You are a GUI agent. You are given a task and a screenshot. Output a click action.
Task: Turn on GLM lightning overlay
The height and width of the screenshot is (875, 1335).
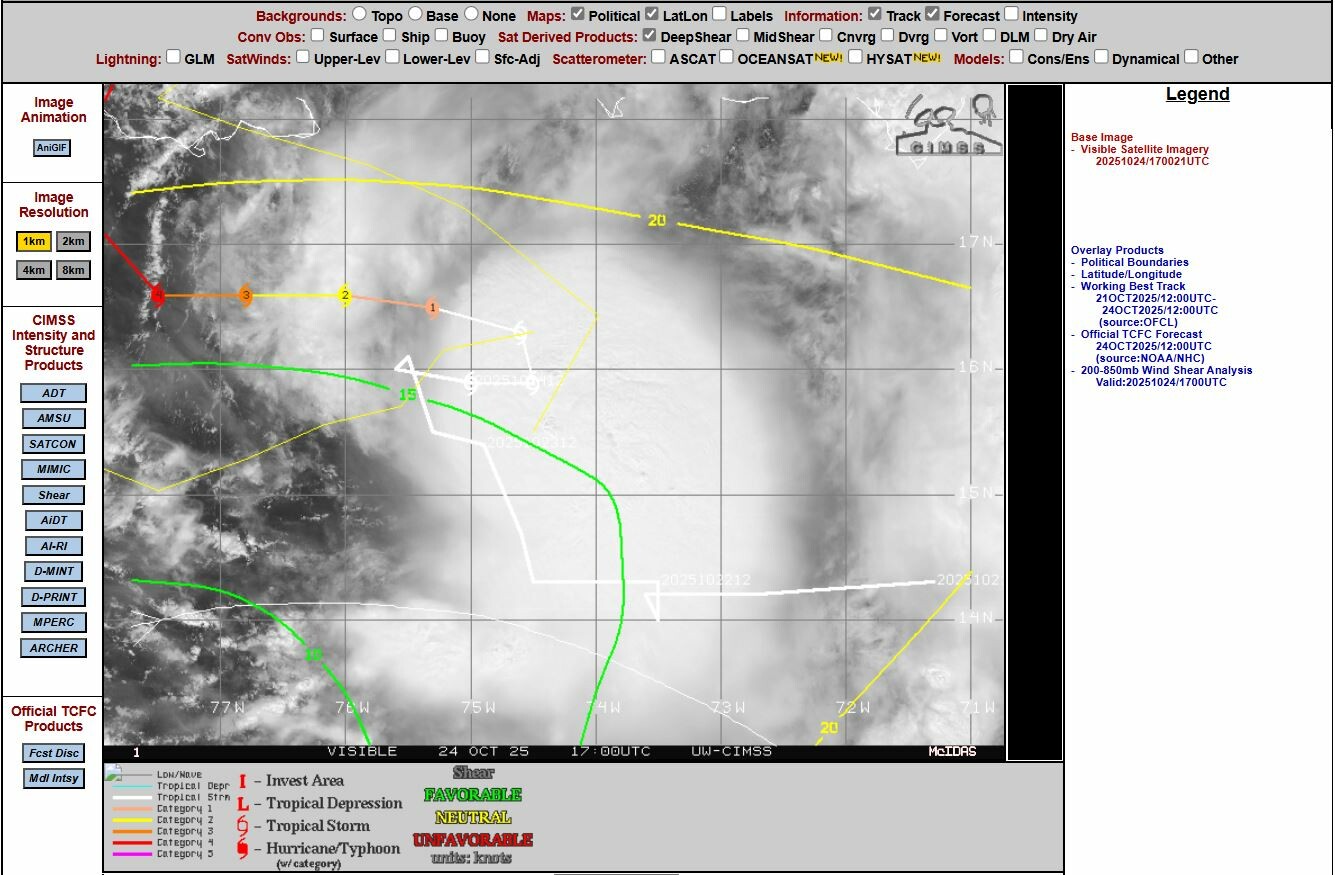pyautogui.click(x=174, y=57)
